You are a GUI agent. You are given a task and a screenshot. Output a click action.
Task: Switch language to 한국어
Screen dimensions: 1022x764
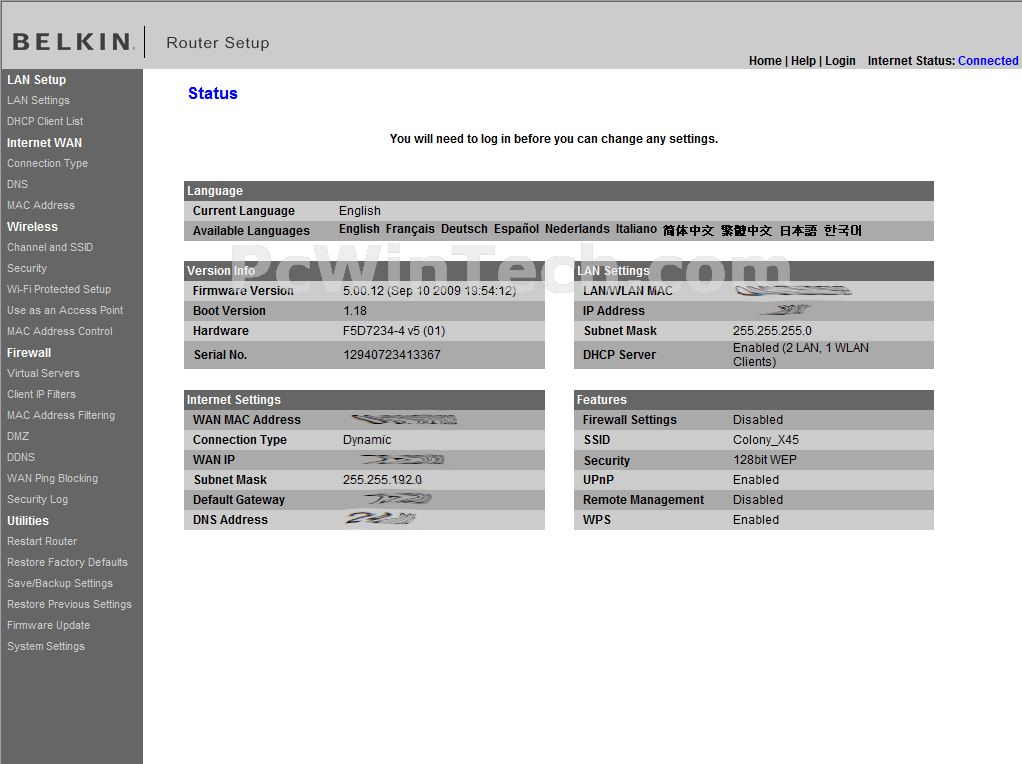(843, 231)
